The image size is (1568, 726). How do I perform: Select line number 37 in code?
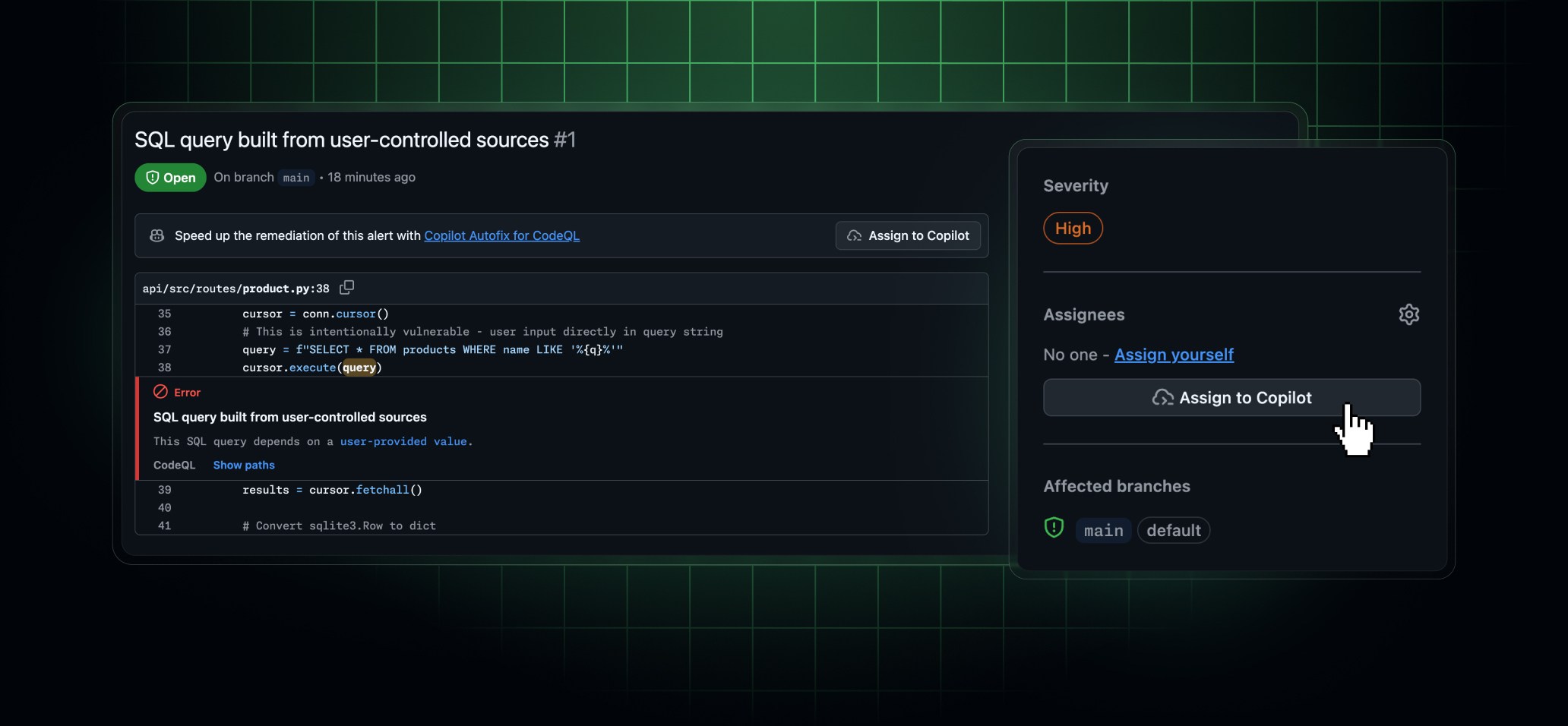164,349
